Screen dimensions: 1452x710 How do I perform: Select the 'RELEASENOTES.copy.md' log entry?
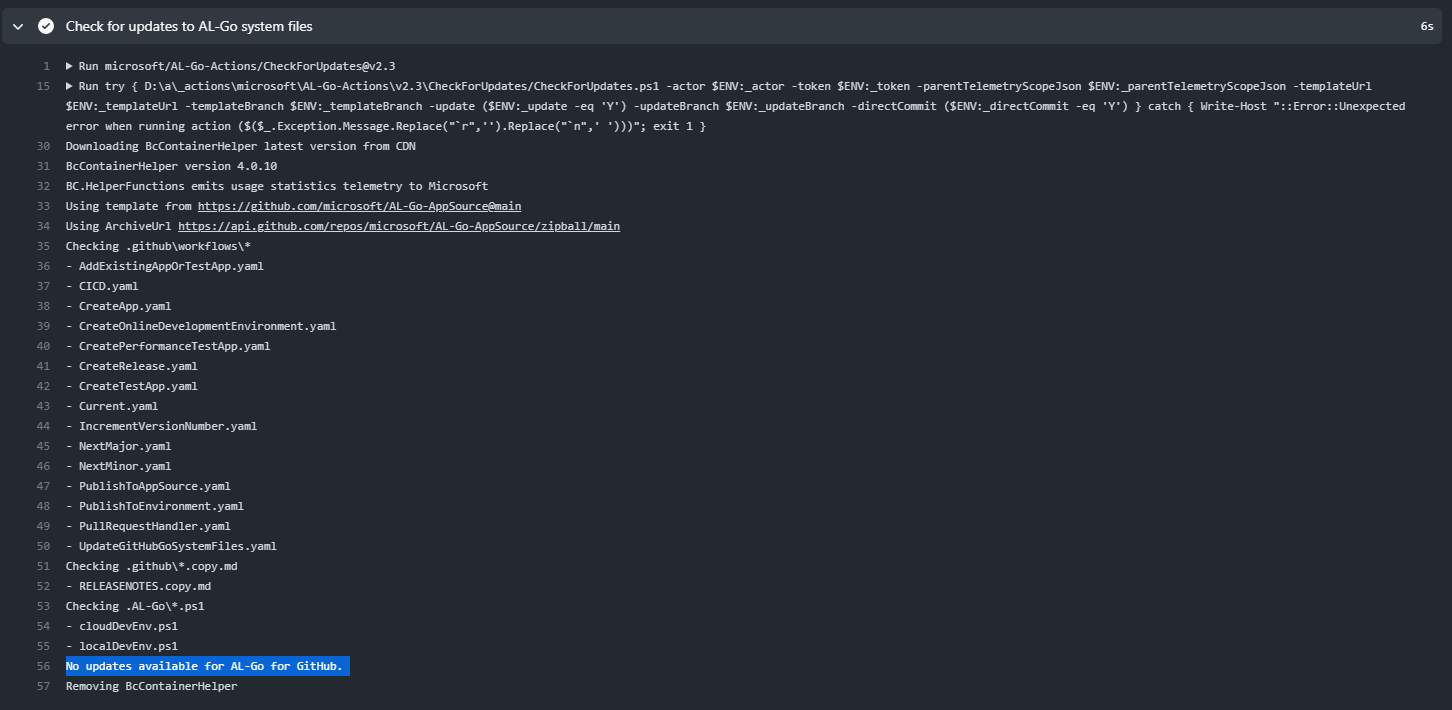click(140, 585)
